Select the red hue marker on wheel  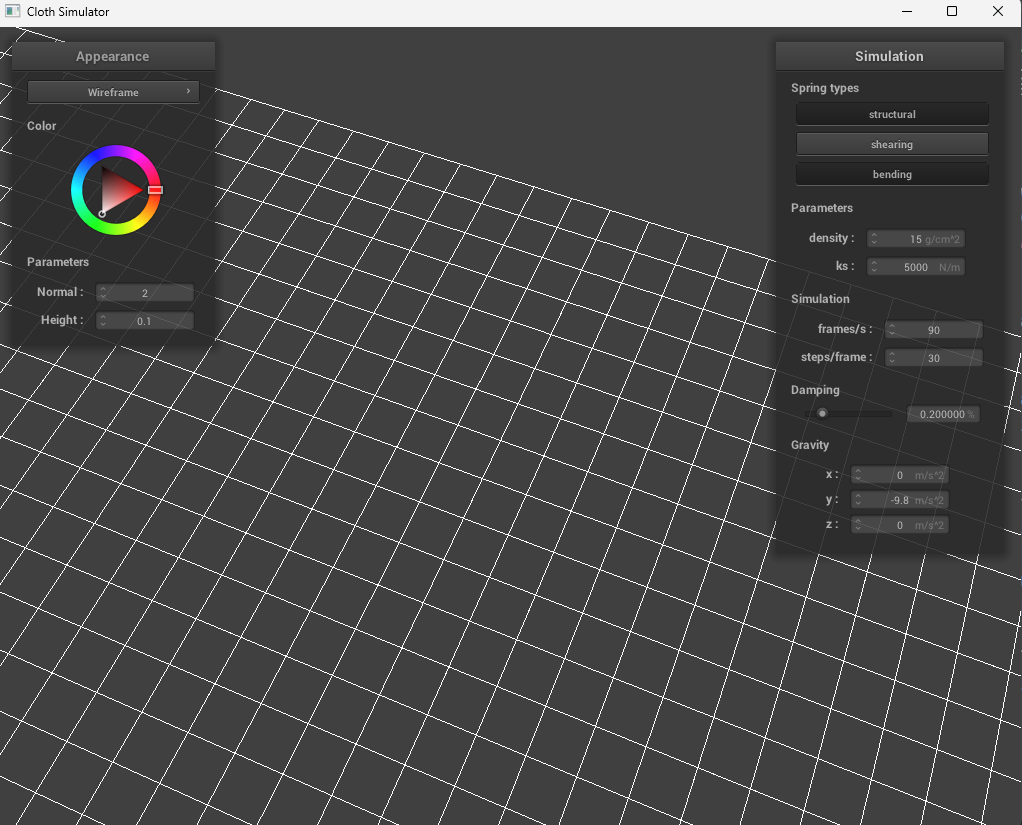pyautogui.click(x=155, y=190)
